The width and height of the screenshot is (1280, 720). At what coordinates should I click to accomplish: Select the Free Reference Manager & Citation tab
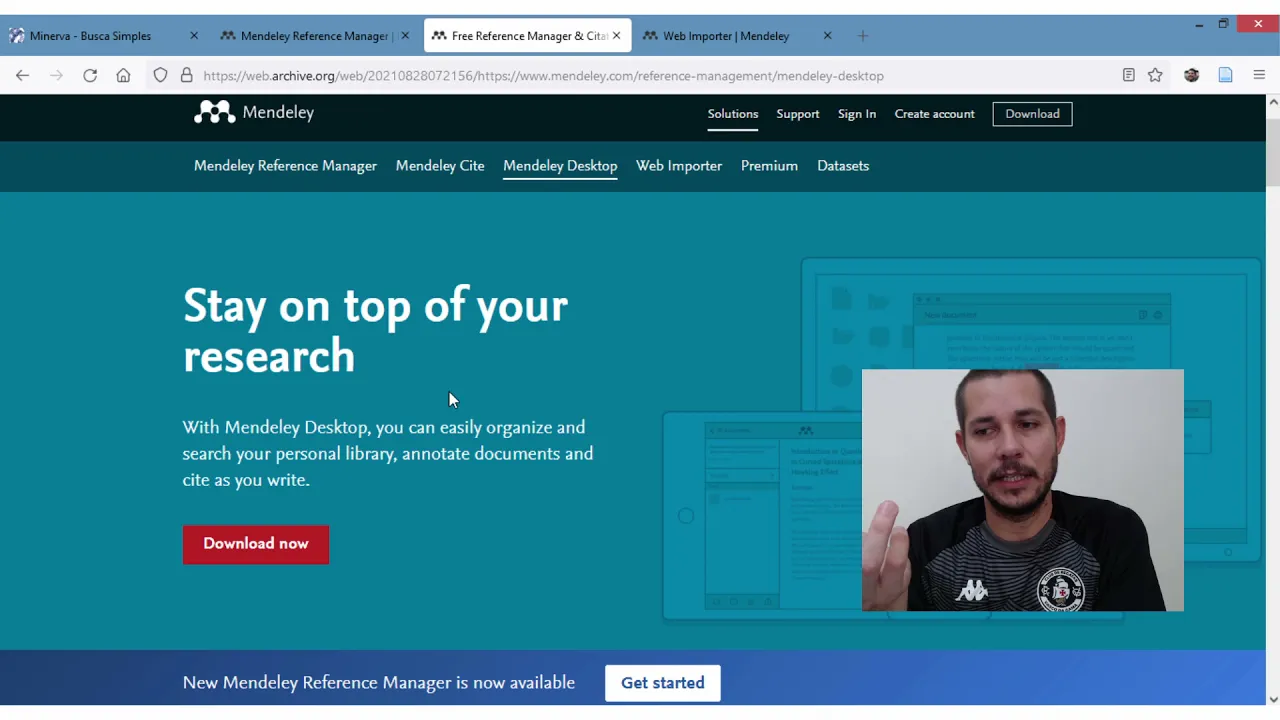528,36
